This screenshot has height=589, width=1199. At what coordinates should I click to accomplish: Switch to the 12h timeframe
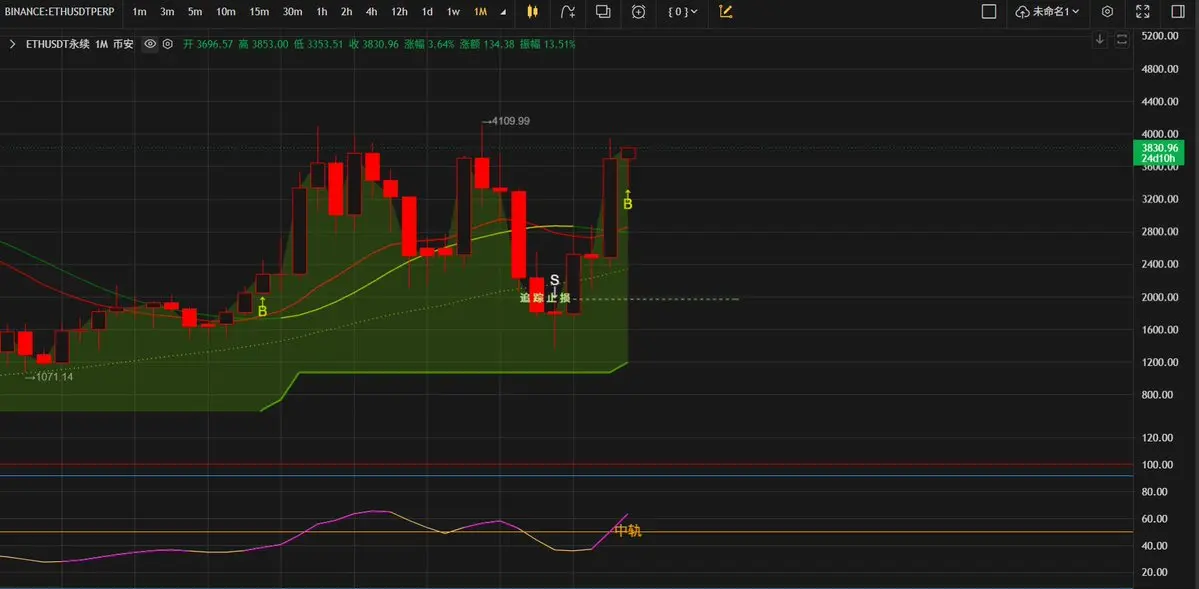coord(399,11)
